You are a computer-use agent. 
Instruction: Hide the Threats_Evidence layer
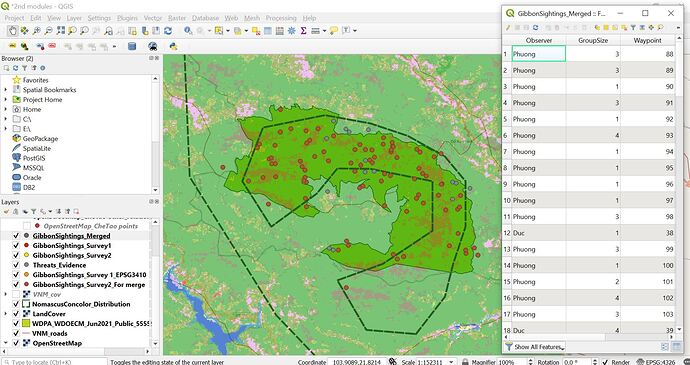16,265
